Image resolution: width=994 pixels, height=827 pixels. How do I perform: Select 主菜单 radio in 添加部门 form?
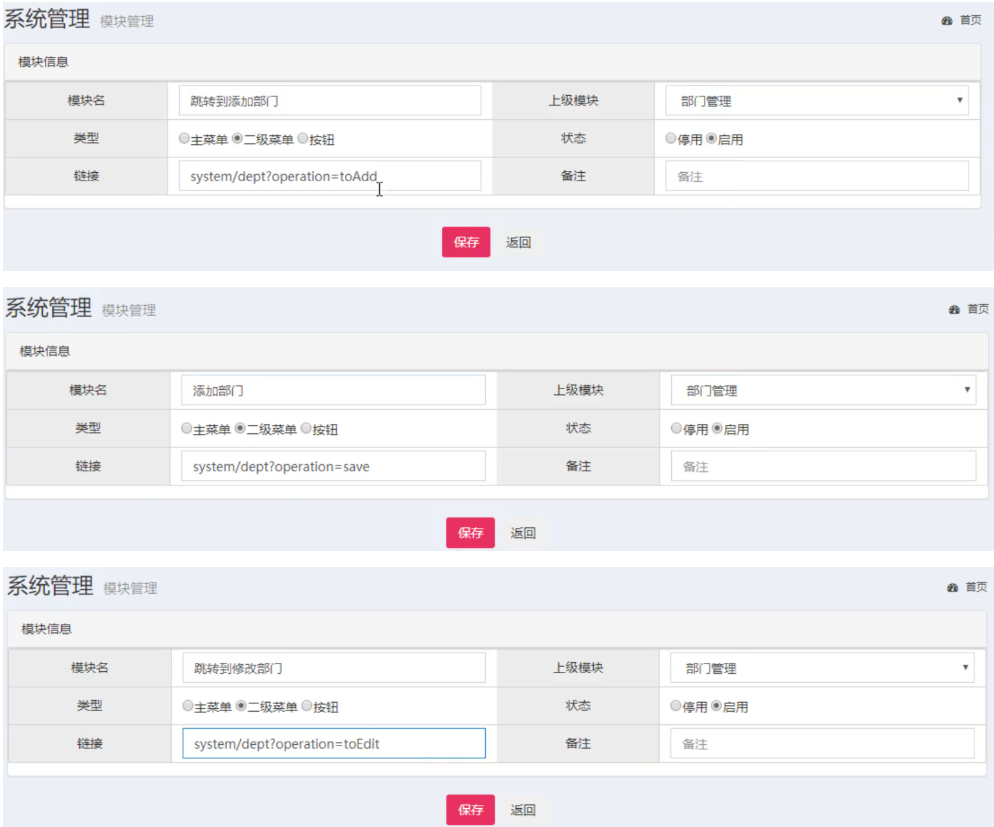point(186,428)
